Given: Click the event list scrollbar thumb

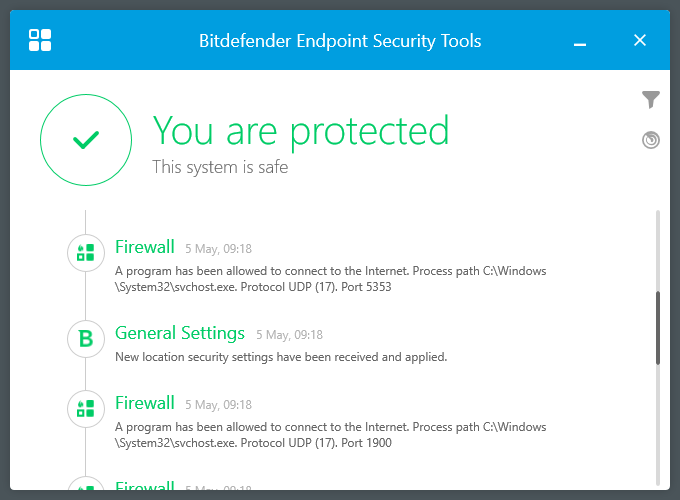Looking at the screenshot, I should (657, 327).
